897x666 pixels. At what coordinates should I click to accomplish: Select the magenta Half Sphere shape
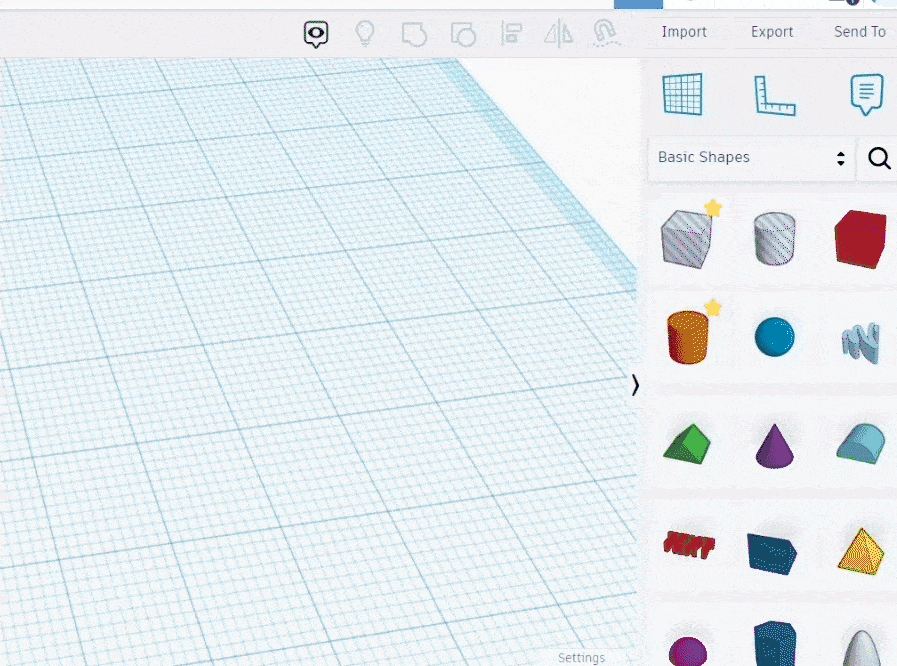[x=688, y=652]
